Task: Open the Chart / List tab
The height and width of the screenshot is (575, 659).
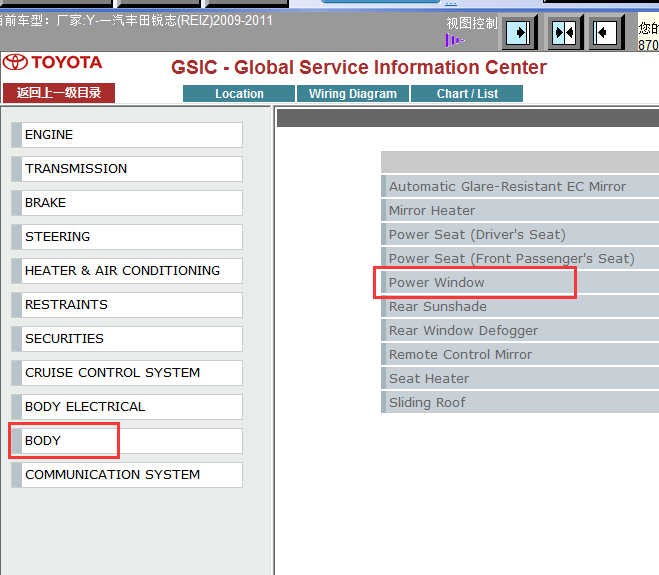Action: coord(467,93)
